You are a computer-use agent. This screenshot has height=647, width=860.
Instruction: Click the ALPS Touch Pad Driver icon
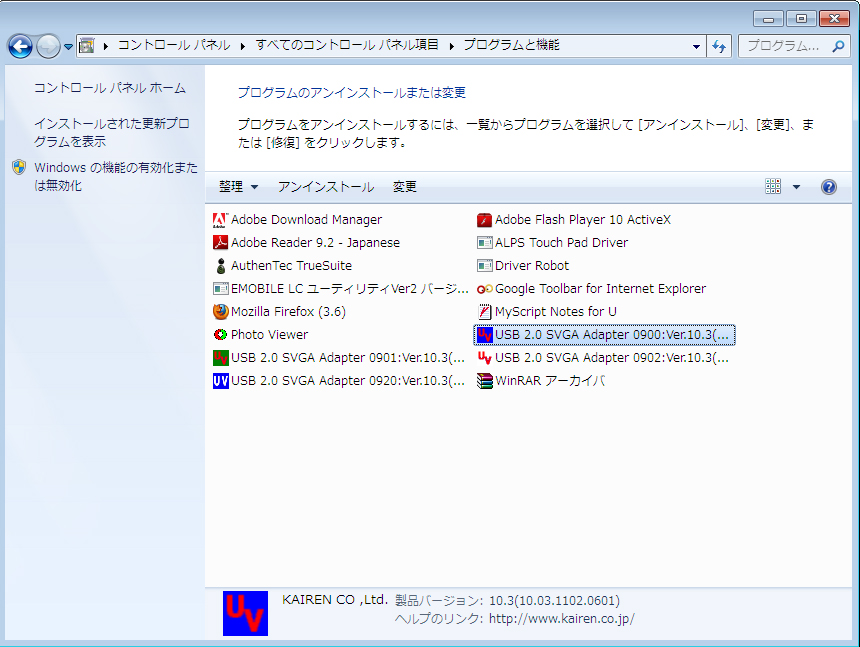click(x=484, y=242)
